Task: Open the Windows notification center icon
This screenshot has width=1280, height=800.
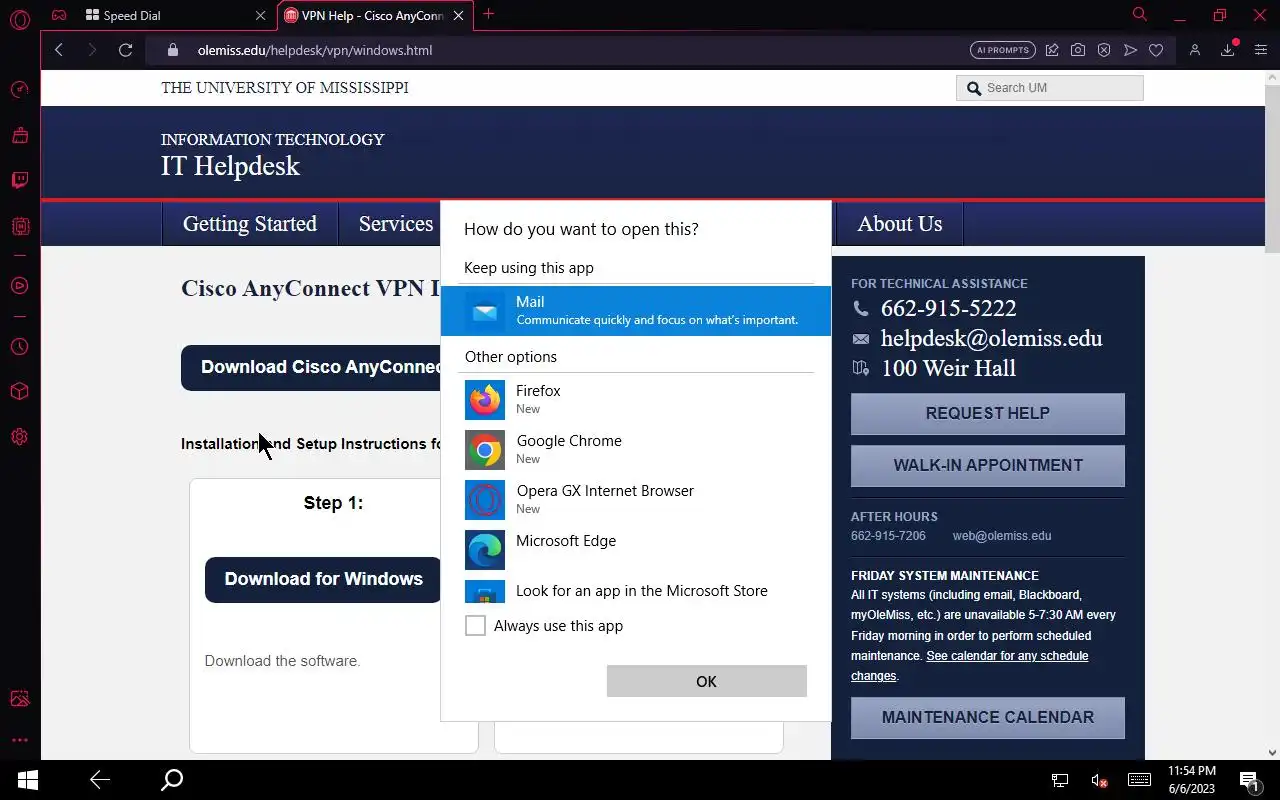Action: click(1249, 780)
